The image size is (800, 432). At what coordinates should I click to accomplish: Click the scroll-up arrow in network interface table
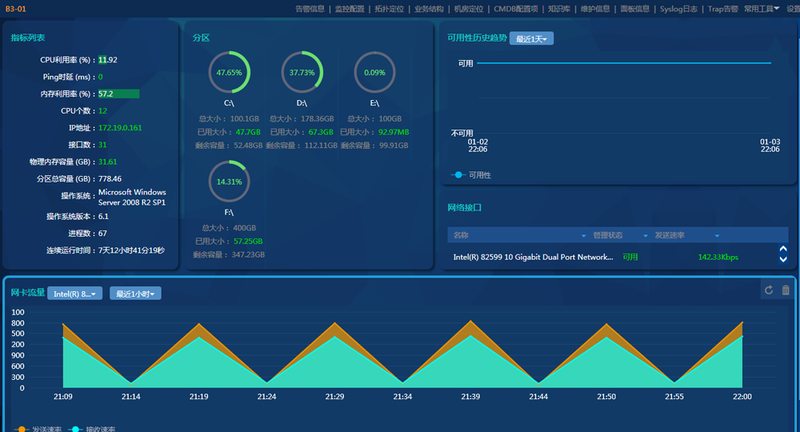(783, 250)
